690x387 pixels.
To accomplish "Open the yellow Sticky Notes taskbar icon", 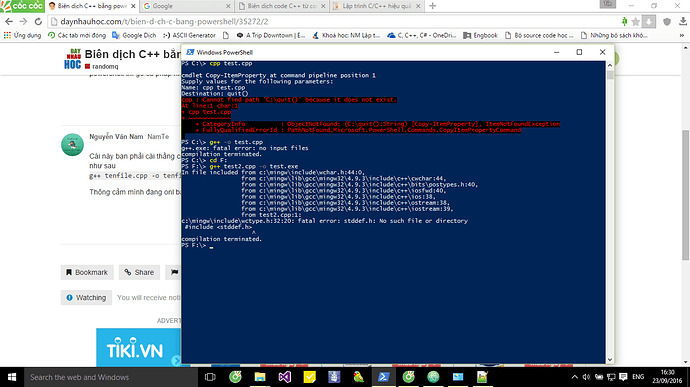I will (309, 377).
